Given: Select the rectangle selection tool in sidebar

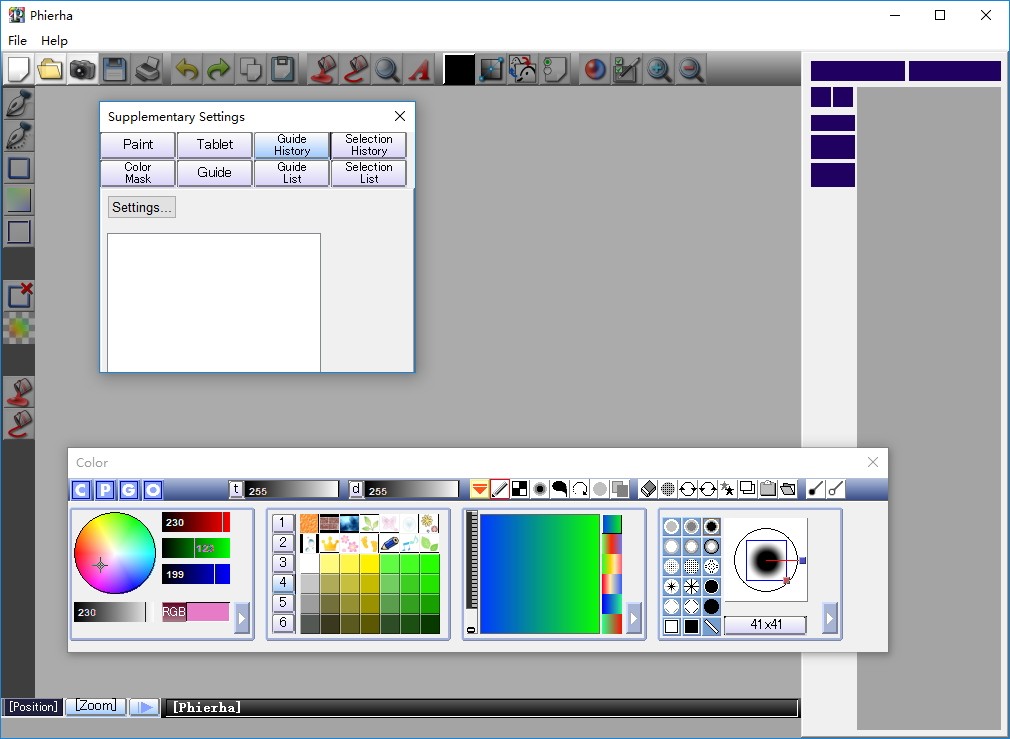Looking at the screenshot, I should pos(19,168).
